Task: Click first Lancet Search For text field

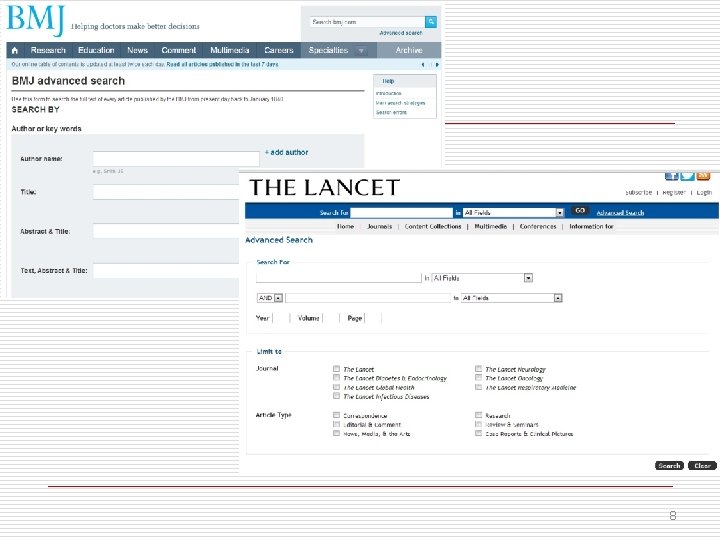Action: (338, 278)
